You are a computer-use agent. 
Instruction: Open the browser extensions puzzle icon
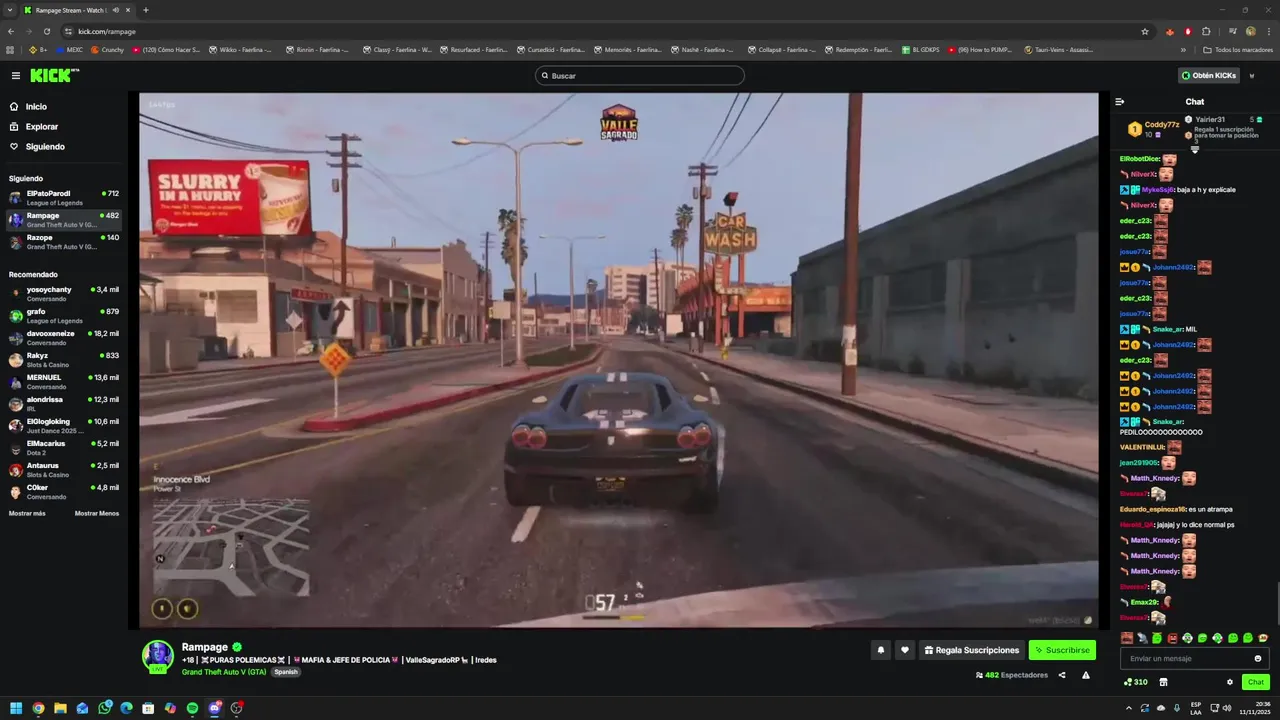click(x=1206, y=31)
